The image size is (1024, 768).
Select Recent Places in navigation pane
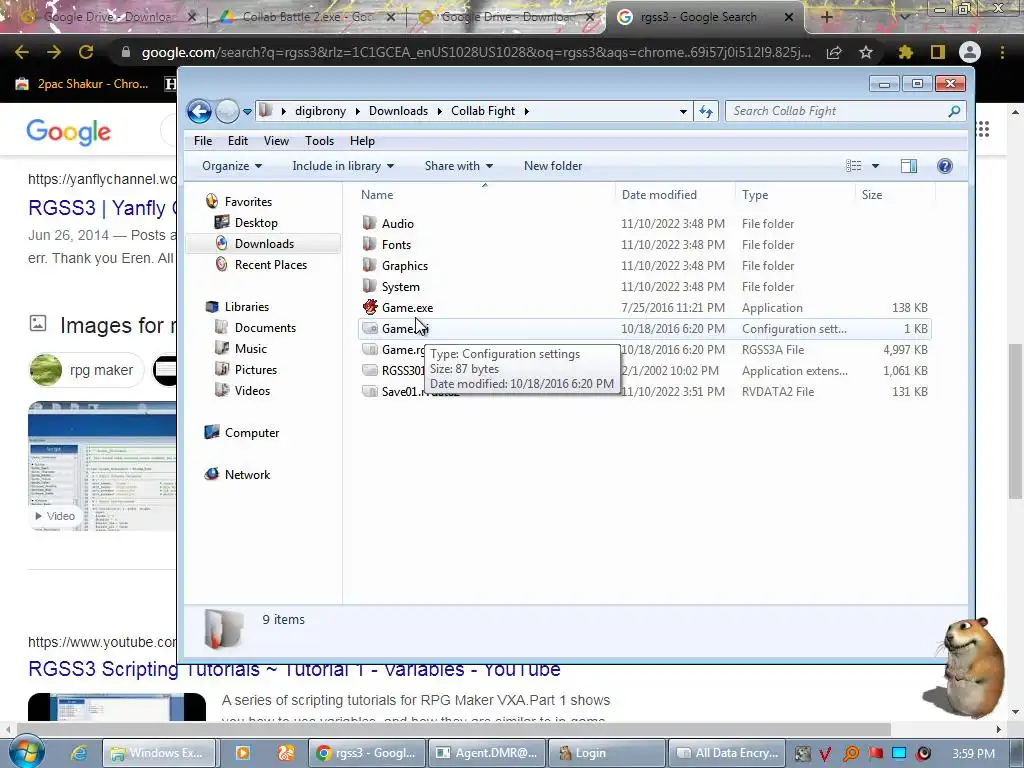pyautogui.click(x=270, y=264)
